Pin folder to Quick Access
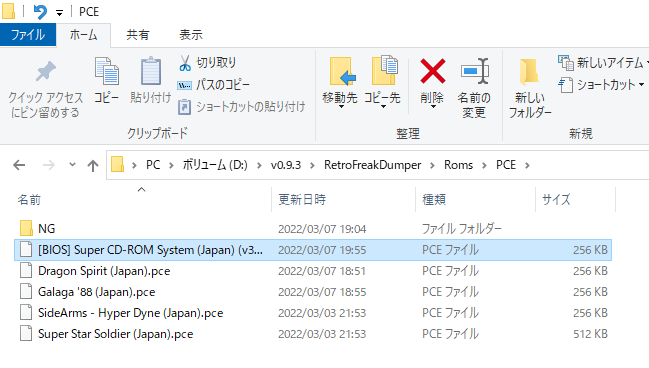This screenshot has width=649, height=368. pos(45,89)
